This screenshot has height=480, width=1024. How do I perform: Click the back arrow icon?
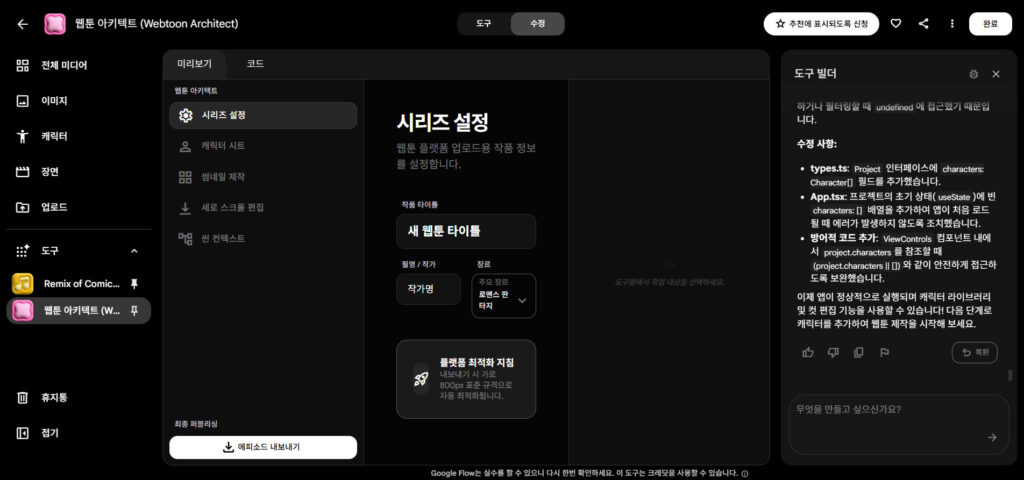pyautogui.click(x=23, y=24)
